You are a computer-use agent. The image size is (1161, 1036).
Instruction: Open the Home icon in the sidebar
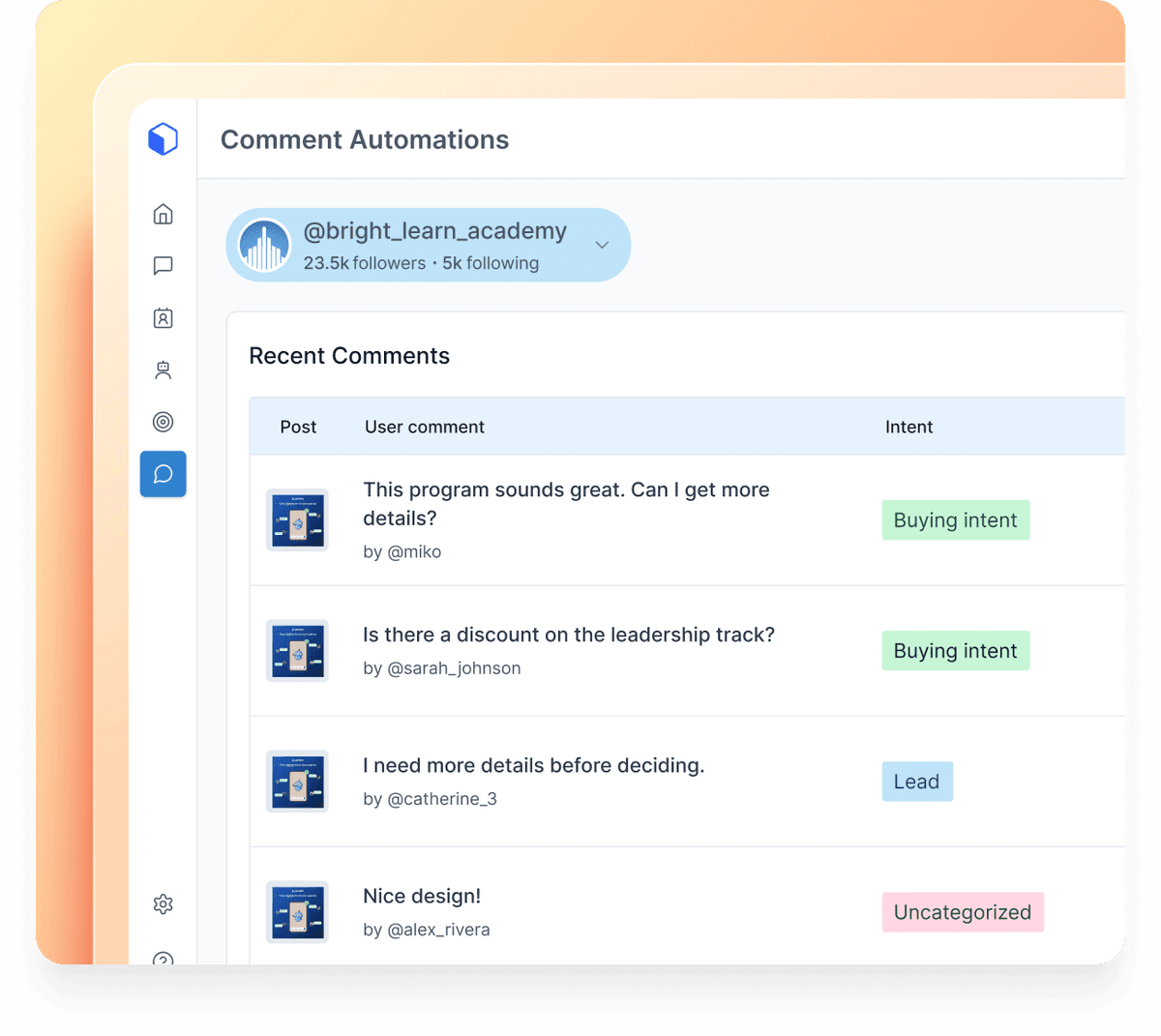click(163, 214)
